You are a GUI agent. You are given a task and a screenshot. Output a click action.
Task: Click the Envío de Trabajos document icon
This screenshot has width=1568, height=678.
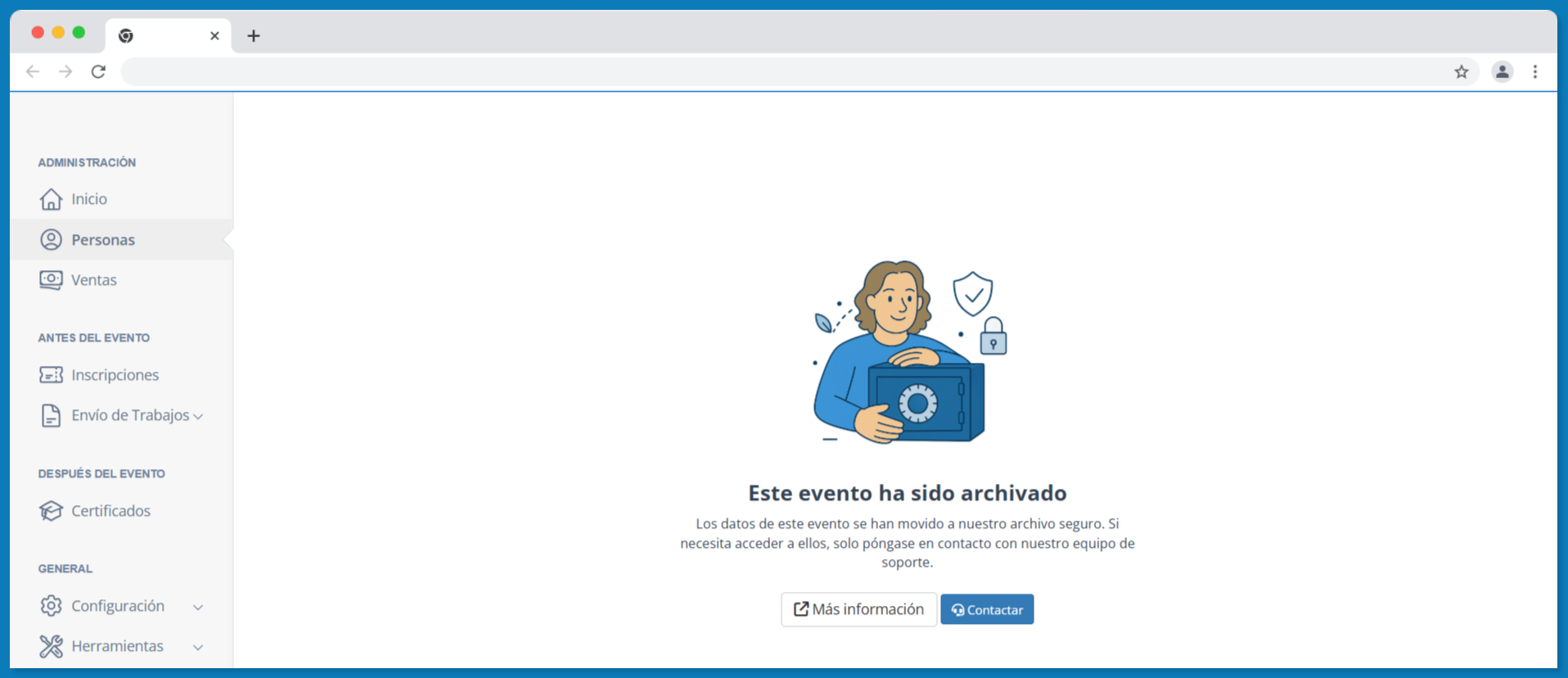point(51,415)
